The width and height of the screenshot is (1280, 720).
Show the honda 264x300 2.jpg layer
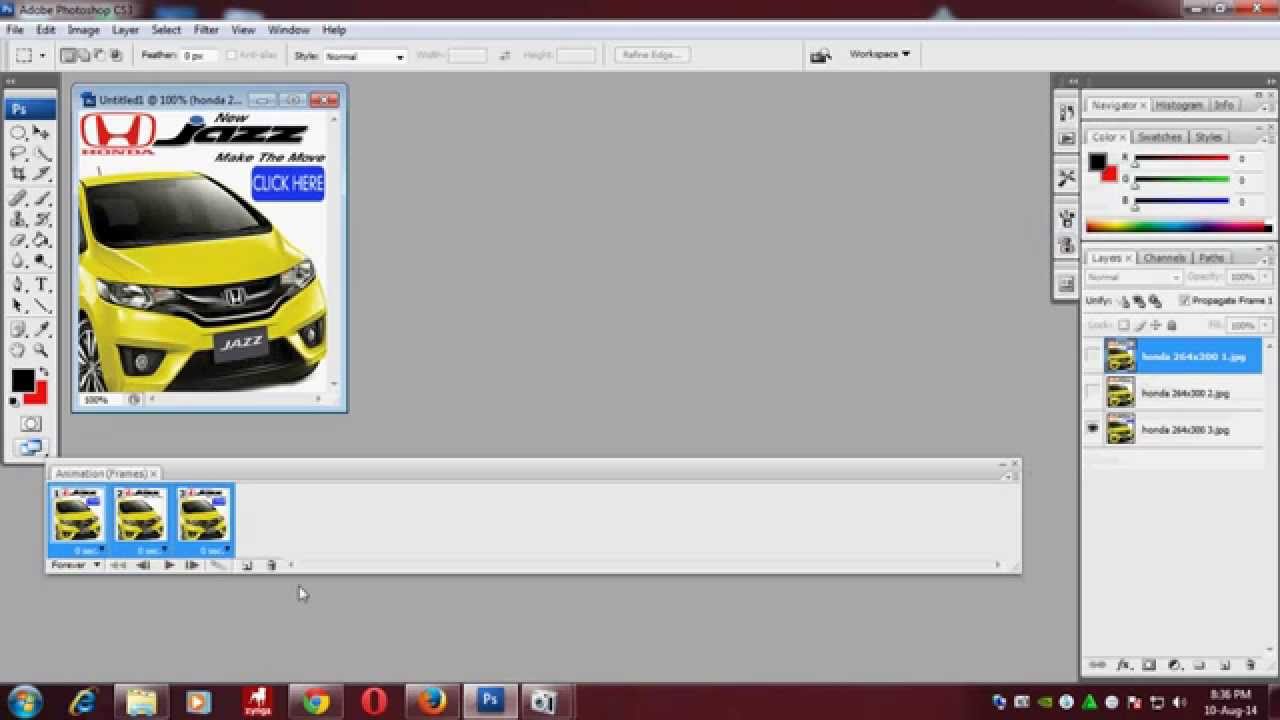[1092, 393]
